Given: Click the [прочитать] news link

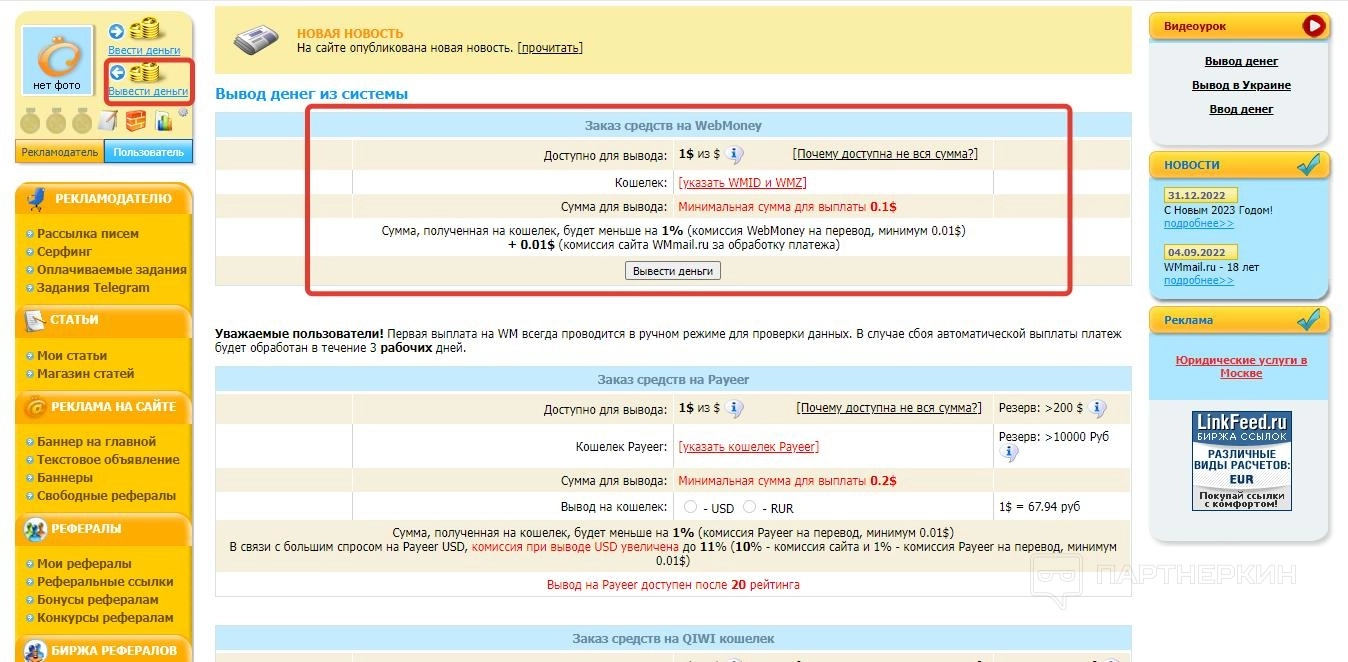Looking at the screenshot, I should pyautogui.click(x=550, y=48).
